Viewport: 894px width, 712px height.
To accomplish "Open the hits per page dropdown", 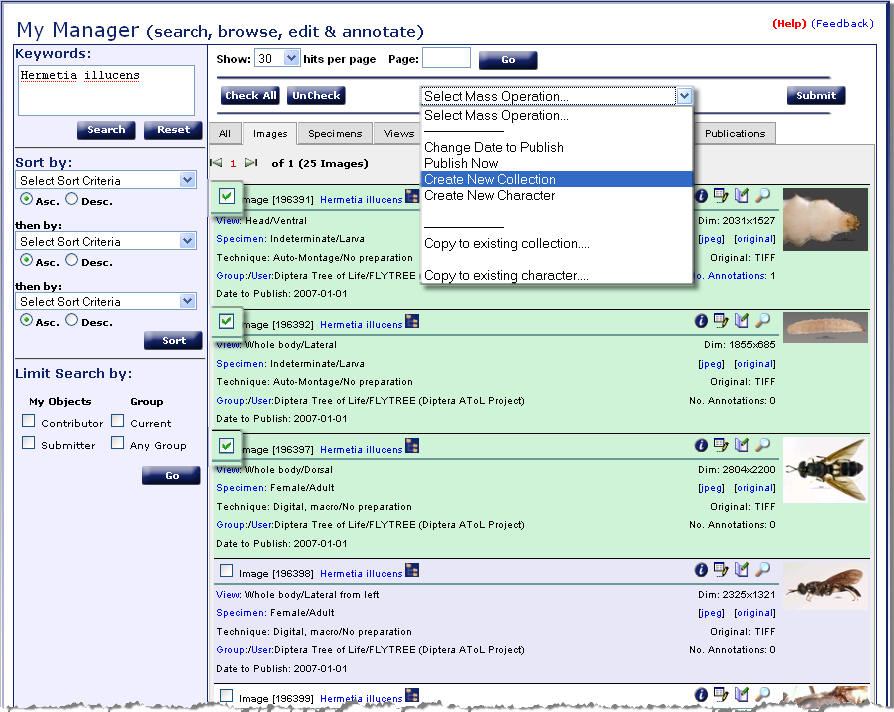I will (291, 59).
